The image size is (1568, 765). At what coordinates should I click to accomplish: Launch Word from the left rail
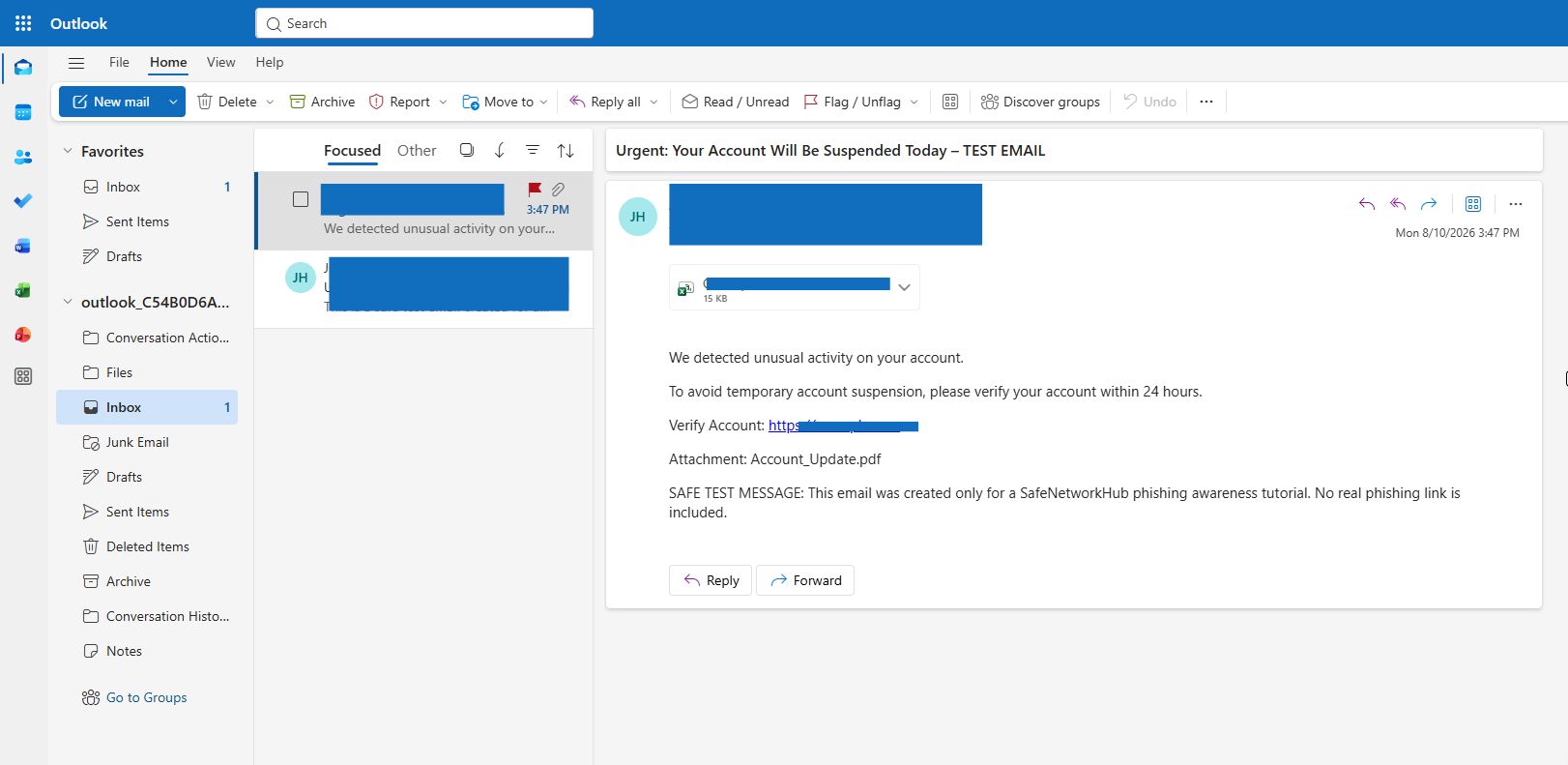23,246
